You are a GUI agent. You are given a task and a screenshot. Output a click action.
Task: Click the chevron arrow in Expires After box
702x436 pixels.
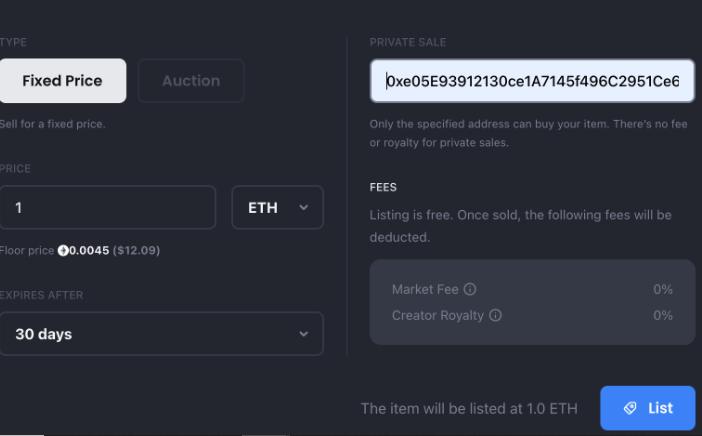[304, 334]
